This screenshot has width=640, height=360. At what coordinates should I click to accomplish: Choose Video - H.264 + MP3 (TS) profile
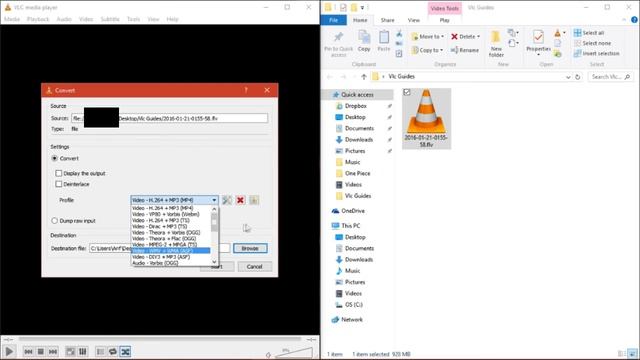click(x=161, y=220)
